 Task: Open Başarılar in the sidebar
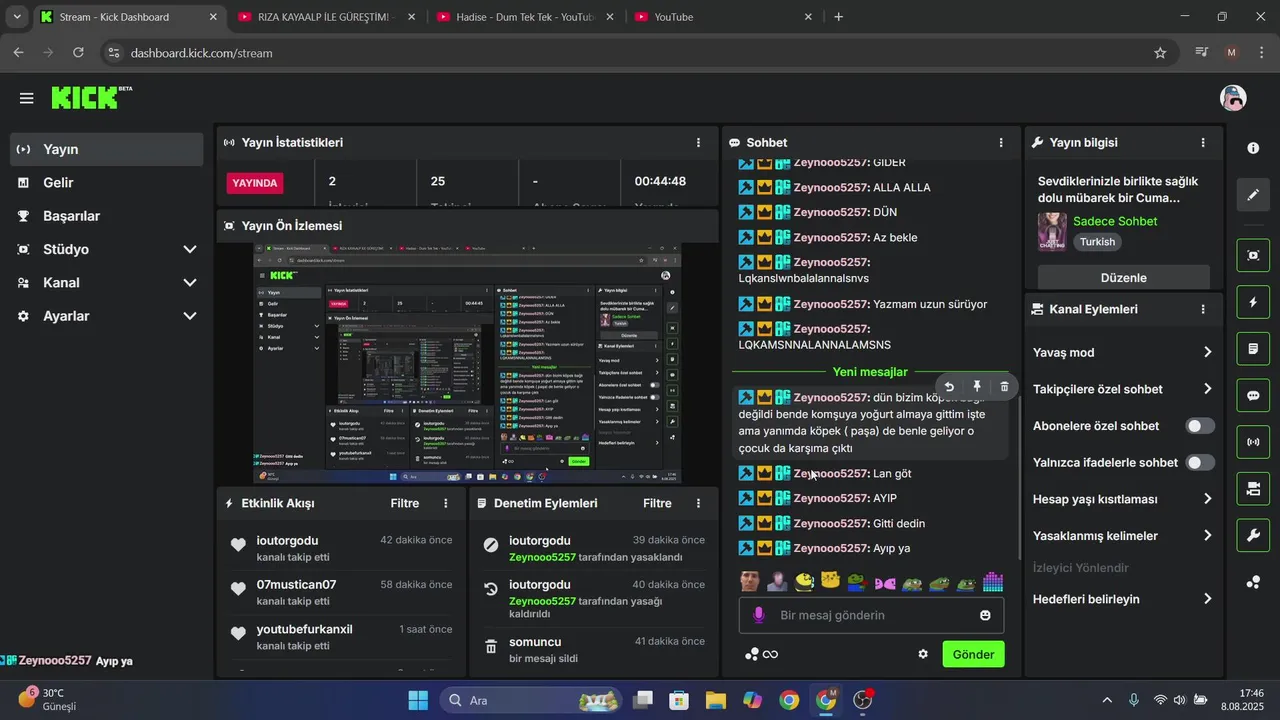[x=107, y=216]
